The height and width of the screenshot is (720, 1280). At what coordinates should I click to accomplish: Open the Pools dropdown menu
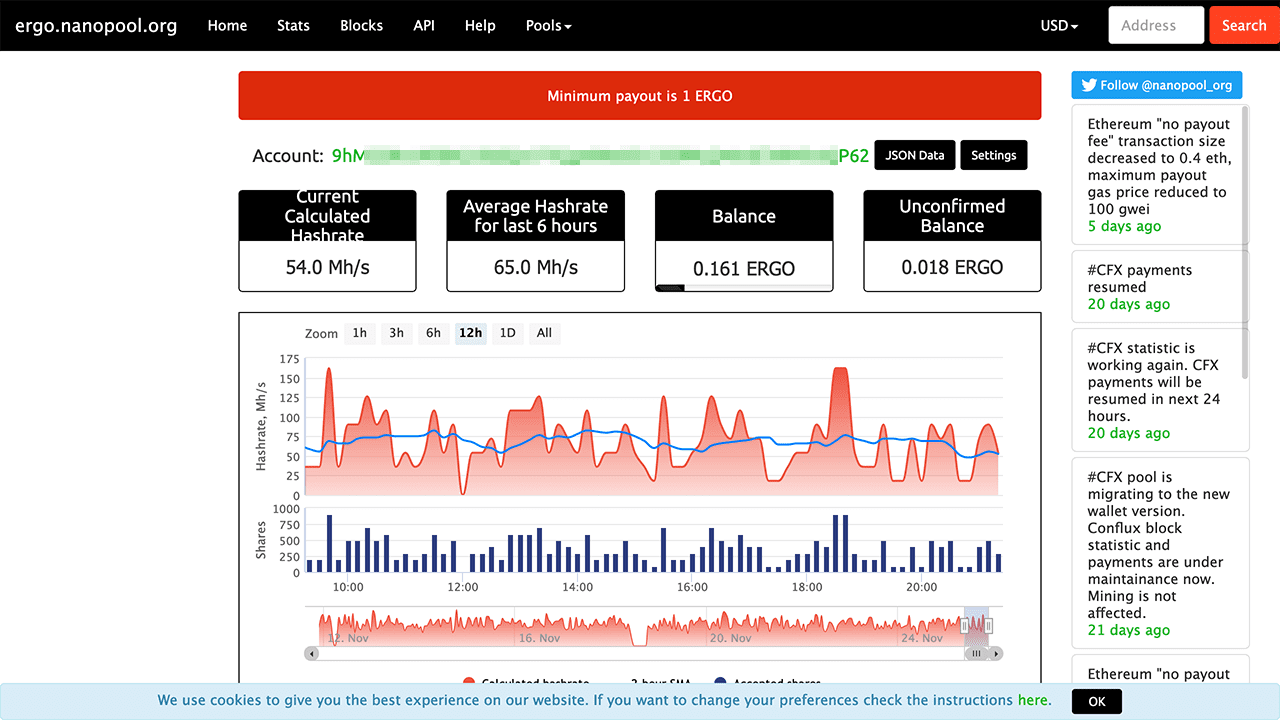coord(548,26)
